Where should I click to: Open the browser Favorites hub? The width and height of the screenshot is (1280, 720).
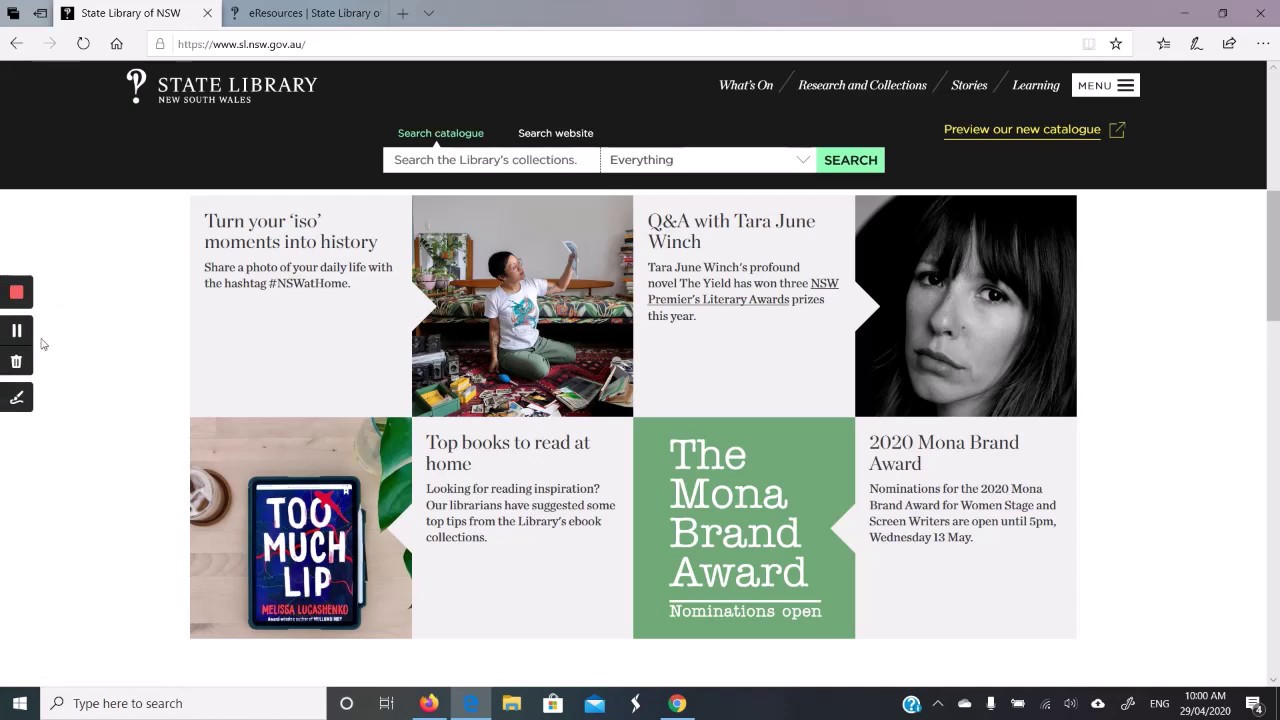pyautogui.click(x=1163, y=44)
